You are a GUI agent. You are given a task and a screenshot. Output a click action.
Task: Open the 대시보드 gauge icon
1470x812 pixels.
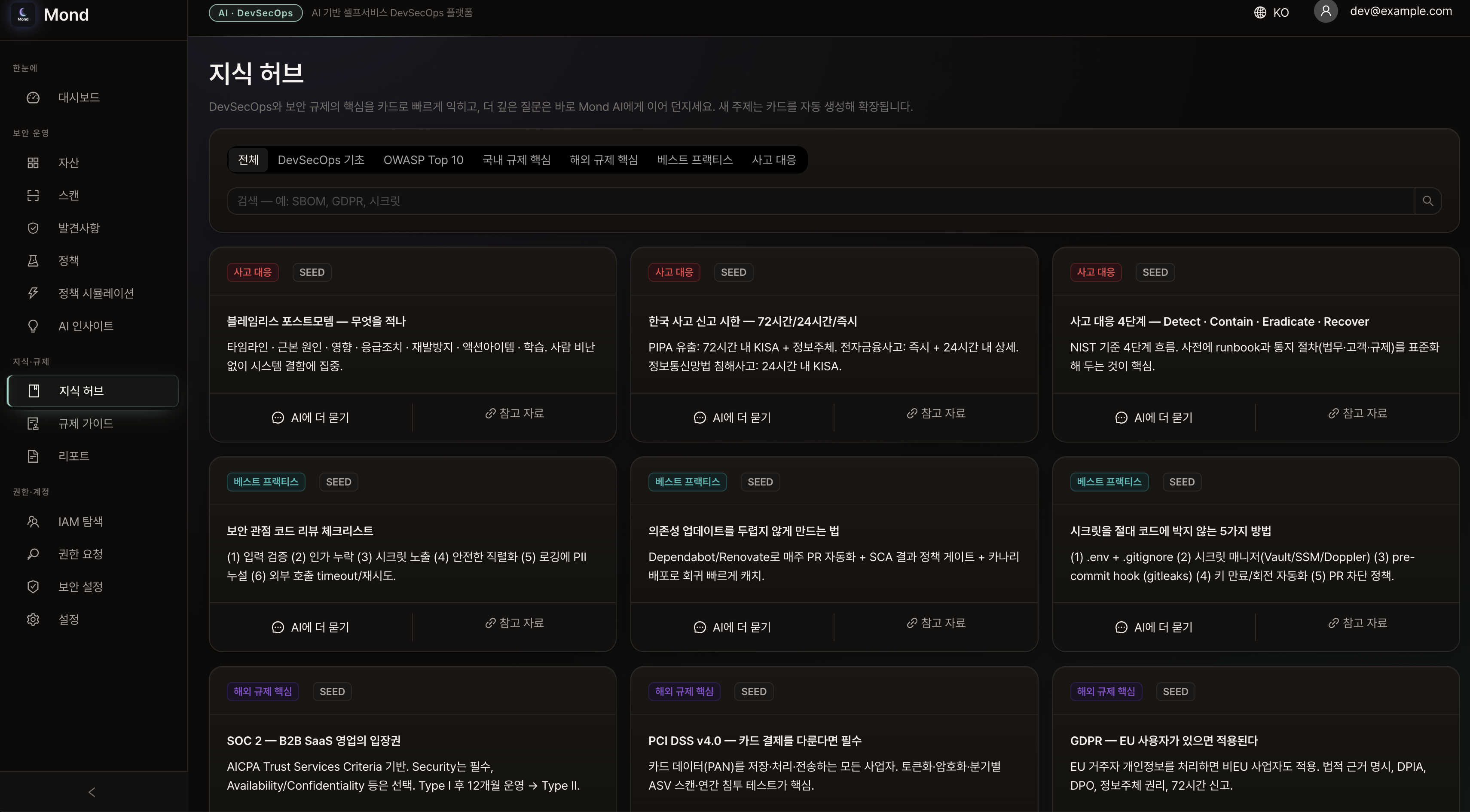click(x=33, y=98)
